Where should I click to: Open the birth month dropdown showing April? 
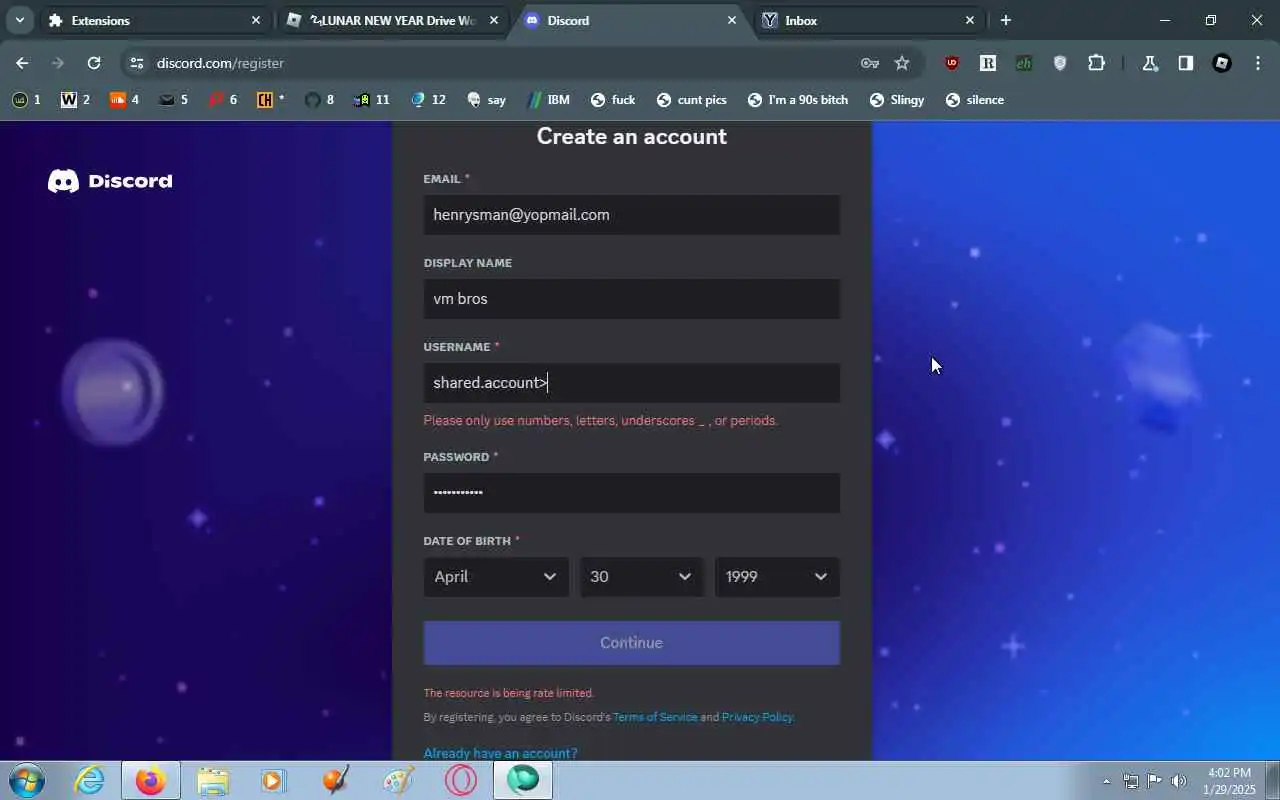coord(496,577)
